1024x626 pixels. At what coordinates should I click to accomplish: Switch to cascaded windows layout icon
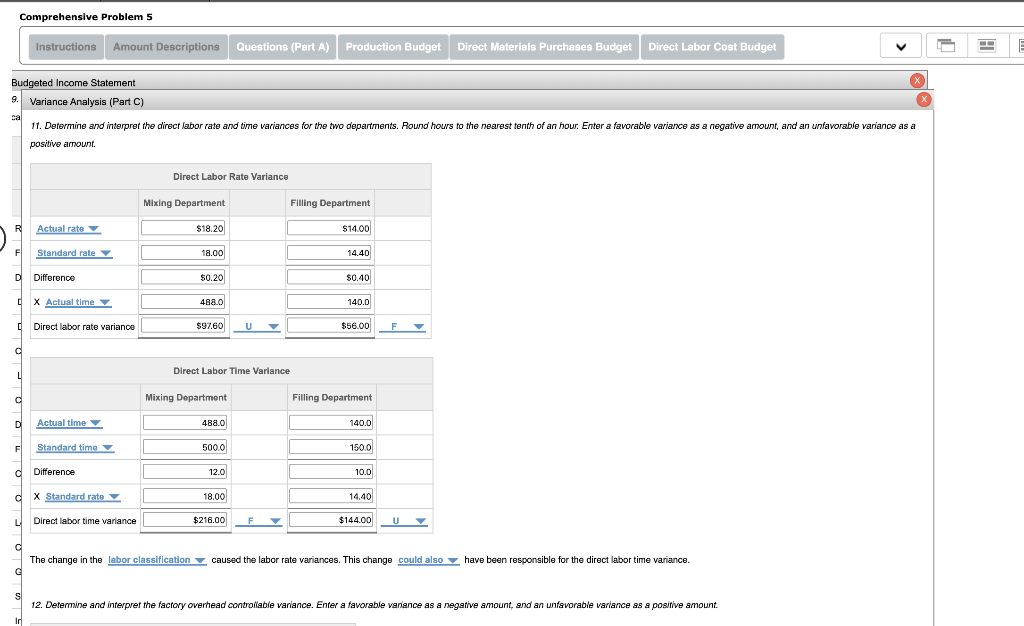(946, 46)
